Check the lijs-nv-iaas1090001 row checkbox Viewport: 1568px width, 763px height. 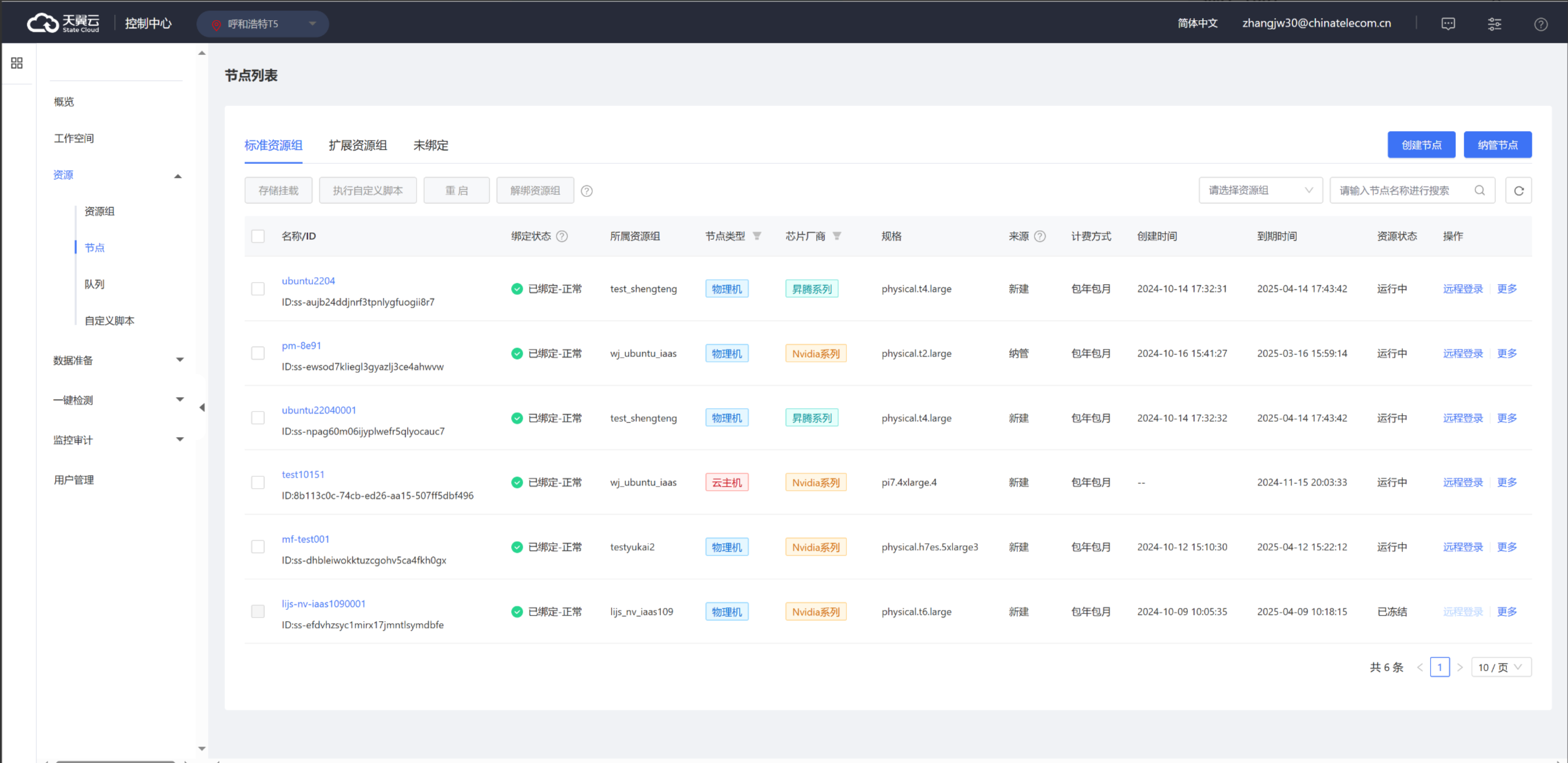(258, 612)
